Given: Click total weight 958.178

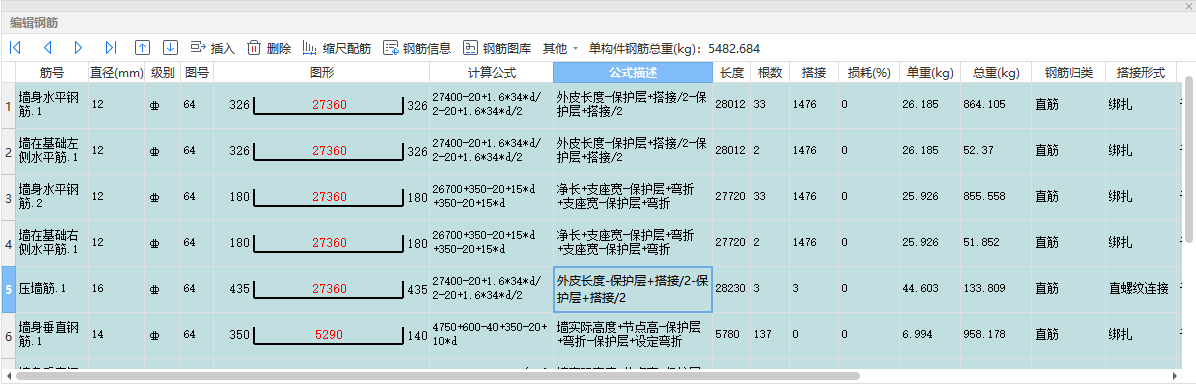Looking at the screenshot, I should point(995,335).
